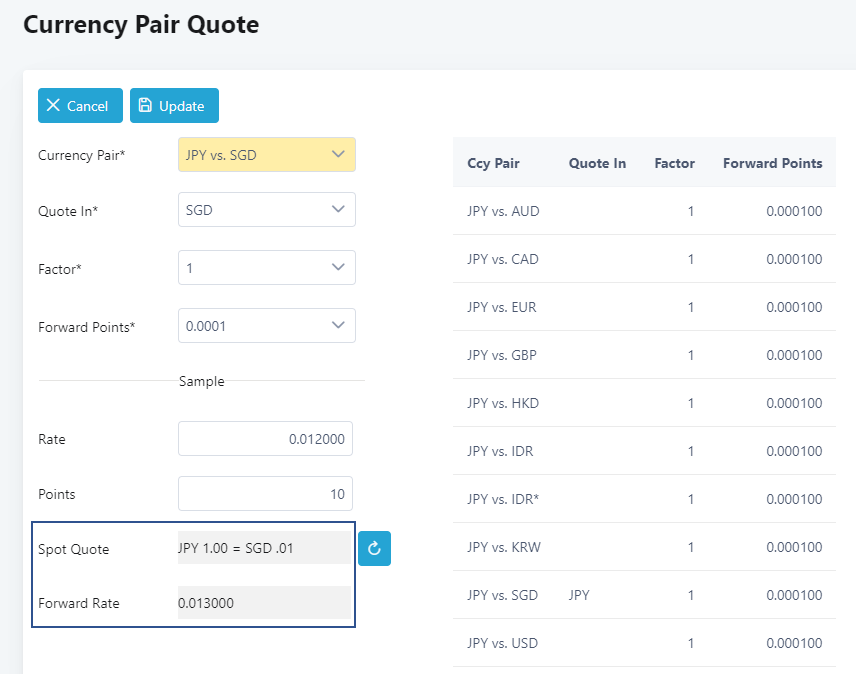The width and height of the screenshot is (856, 674).
Task: Click the Forward Points column header
Action: click(x=772, y=163)
